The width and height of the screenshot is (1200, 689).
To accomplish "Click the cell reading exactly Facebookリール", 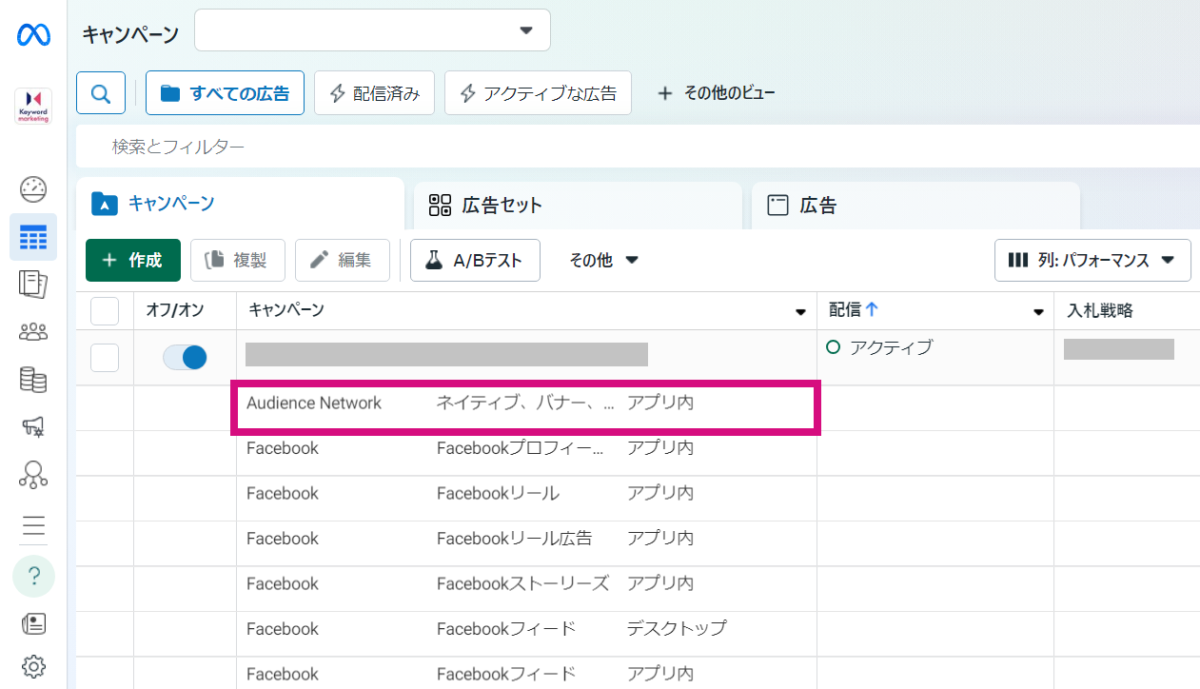I will click(x=498, y=493).
